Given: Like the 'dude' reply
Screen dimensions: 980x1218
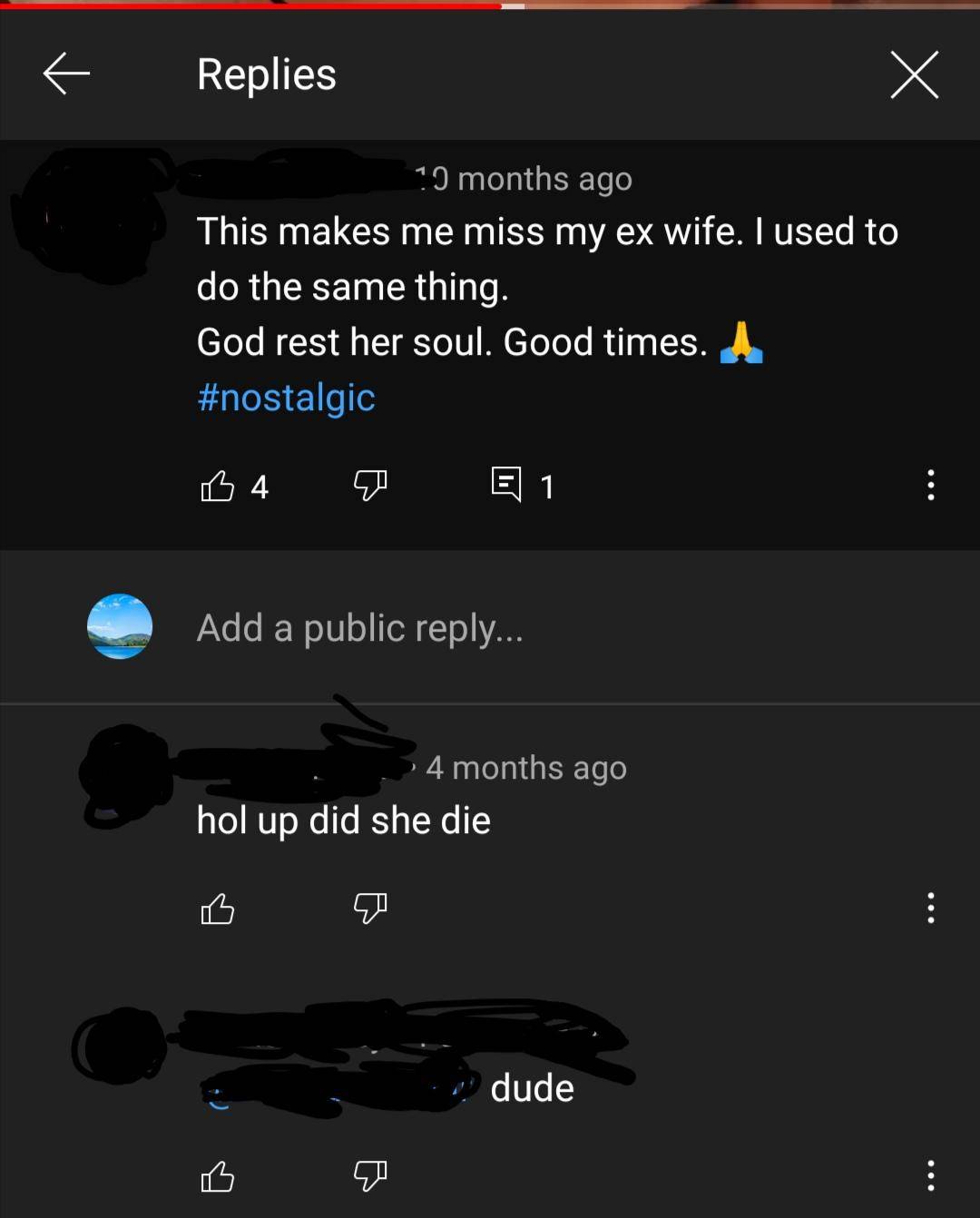Looking at the screenshot, I should (217, 1177).
